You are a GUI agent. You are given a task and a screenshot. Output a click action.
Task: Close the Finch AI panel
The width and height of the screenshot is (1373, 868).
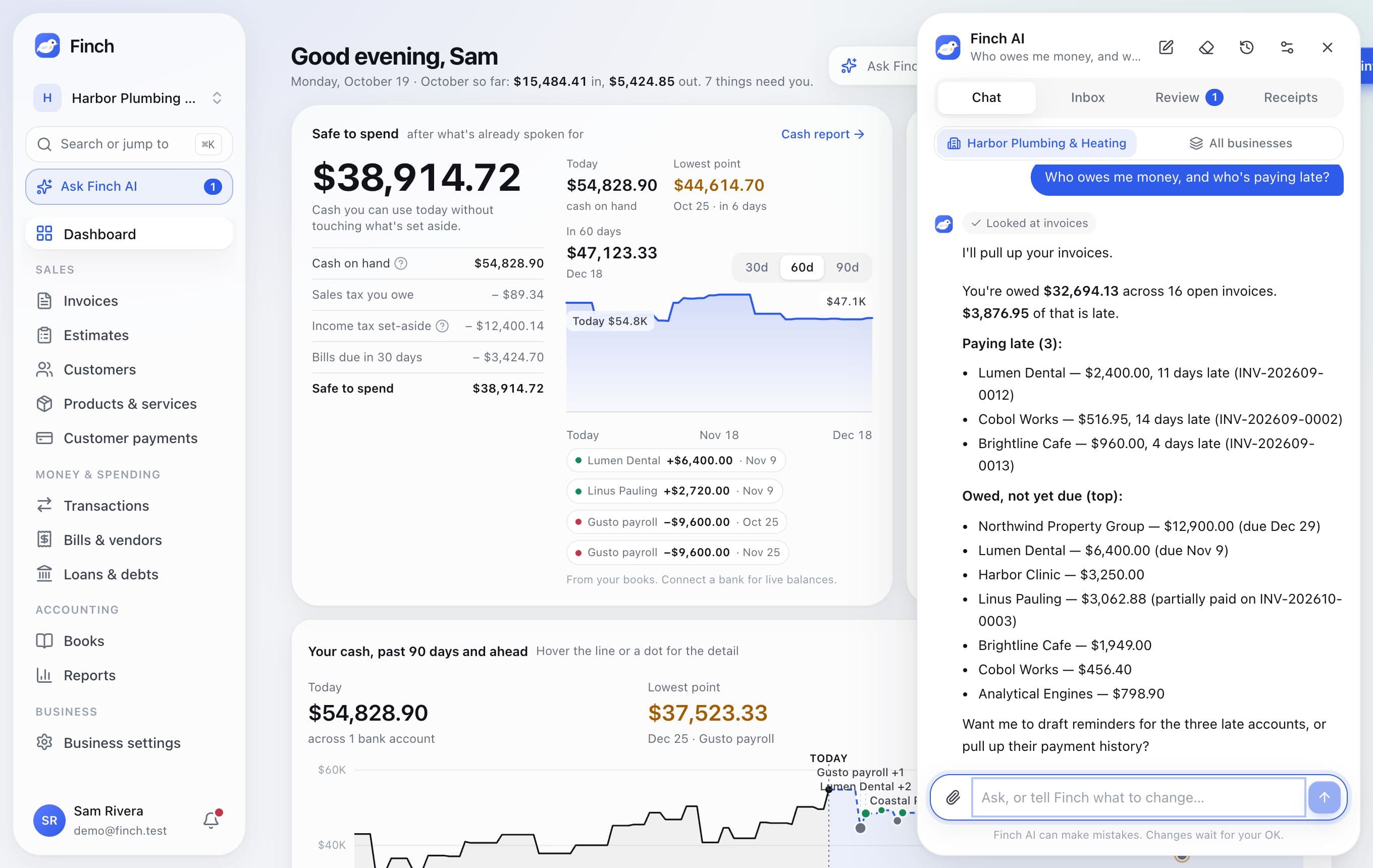pos(1328,47)
